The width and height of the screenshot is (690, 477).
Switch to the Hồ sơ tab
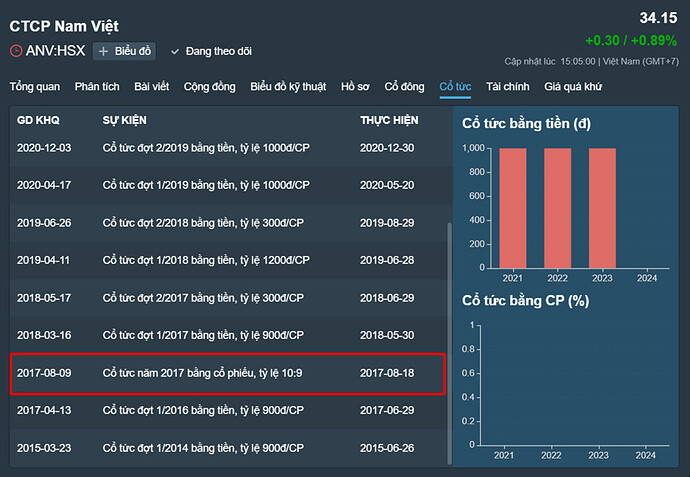(x=355, y=86)
